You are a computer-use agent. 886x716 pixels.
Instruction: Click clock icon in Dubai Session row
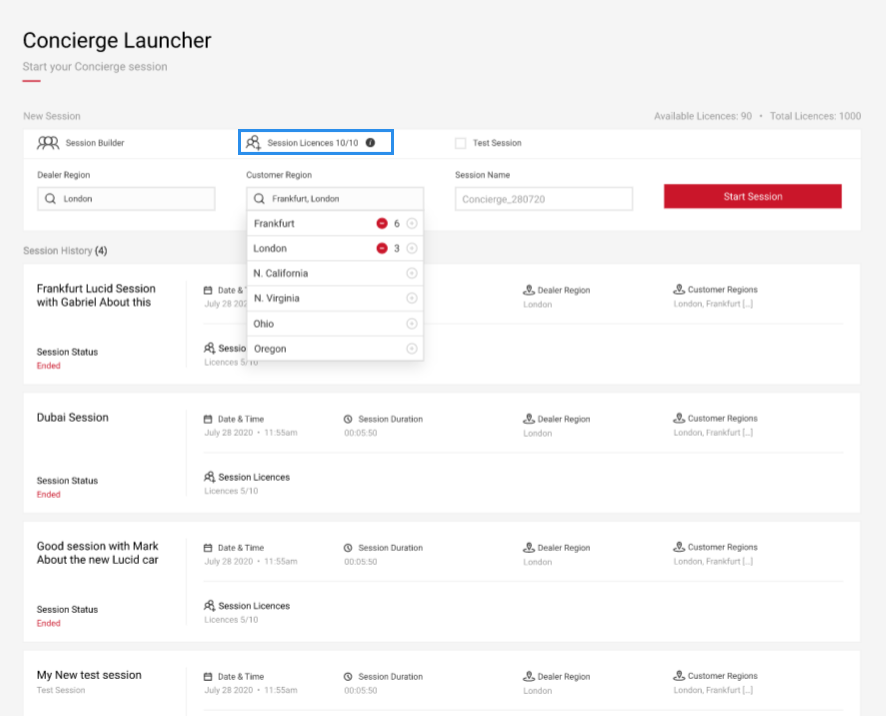348,419
